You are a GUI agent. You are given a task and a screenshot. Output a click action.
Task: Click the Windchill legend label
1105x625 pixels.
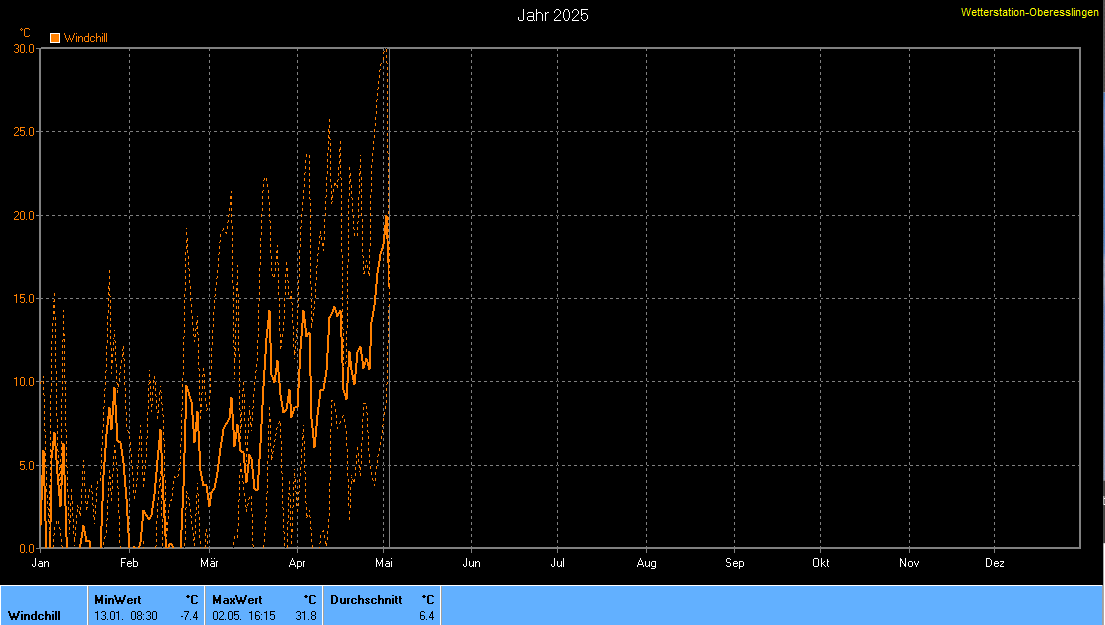(85, 38)
